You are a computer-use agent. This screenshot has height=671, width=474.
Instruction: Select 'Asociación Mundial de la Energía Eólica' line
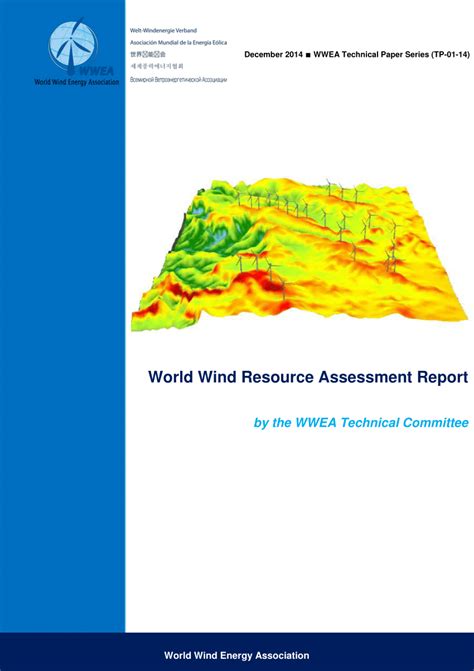[x=178, y=43]
